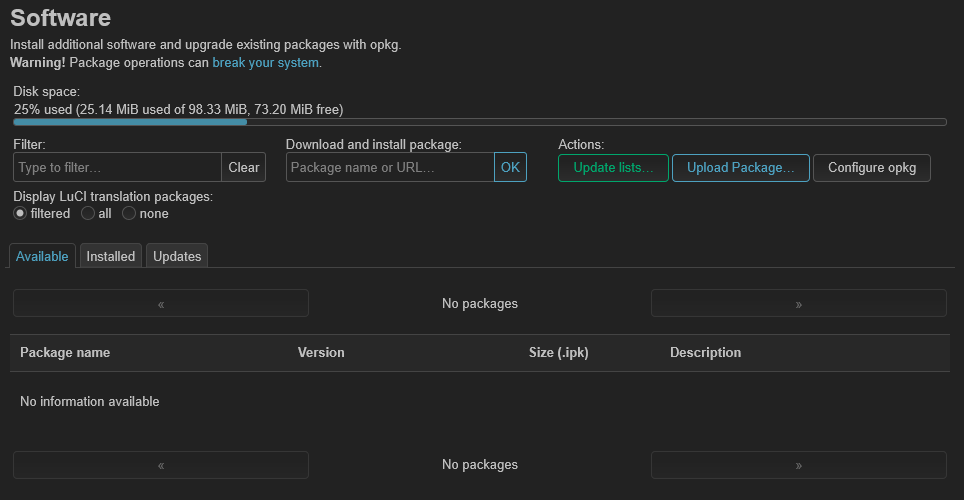The width and height of the screenshot is (964, 500).
Task: Open the Upload Package dialog
Action: click(x=741, y=168)
